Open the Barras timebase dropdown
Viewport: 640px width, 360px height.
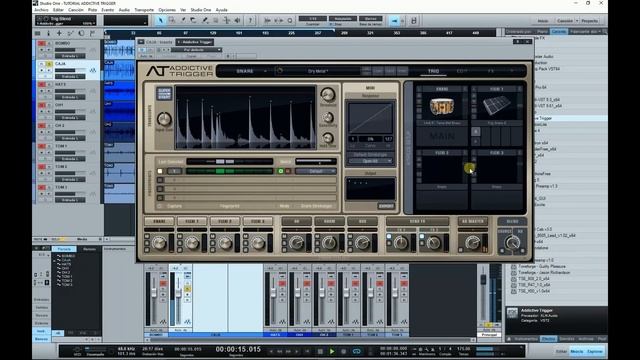click(x=371, y=18)
